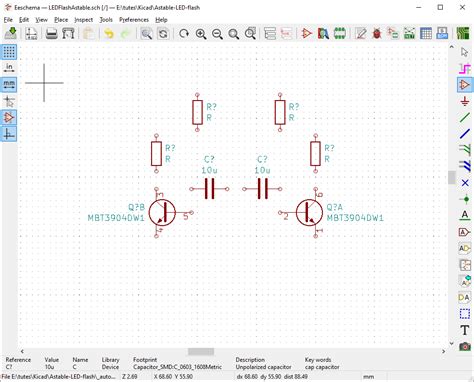The image size is (474, 382).
Task: Click the Leave Sheet icon
Action: 286,33
